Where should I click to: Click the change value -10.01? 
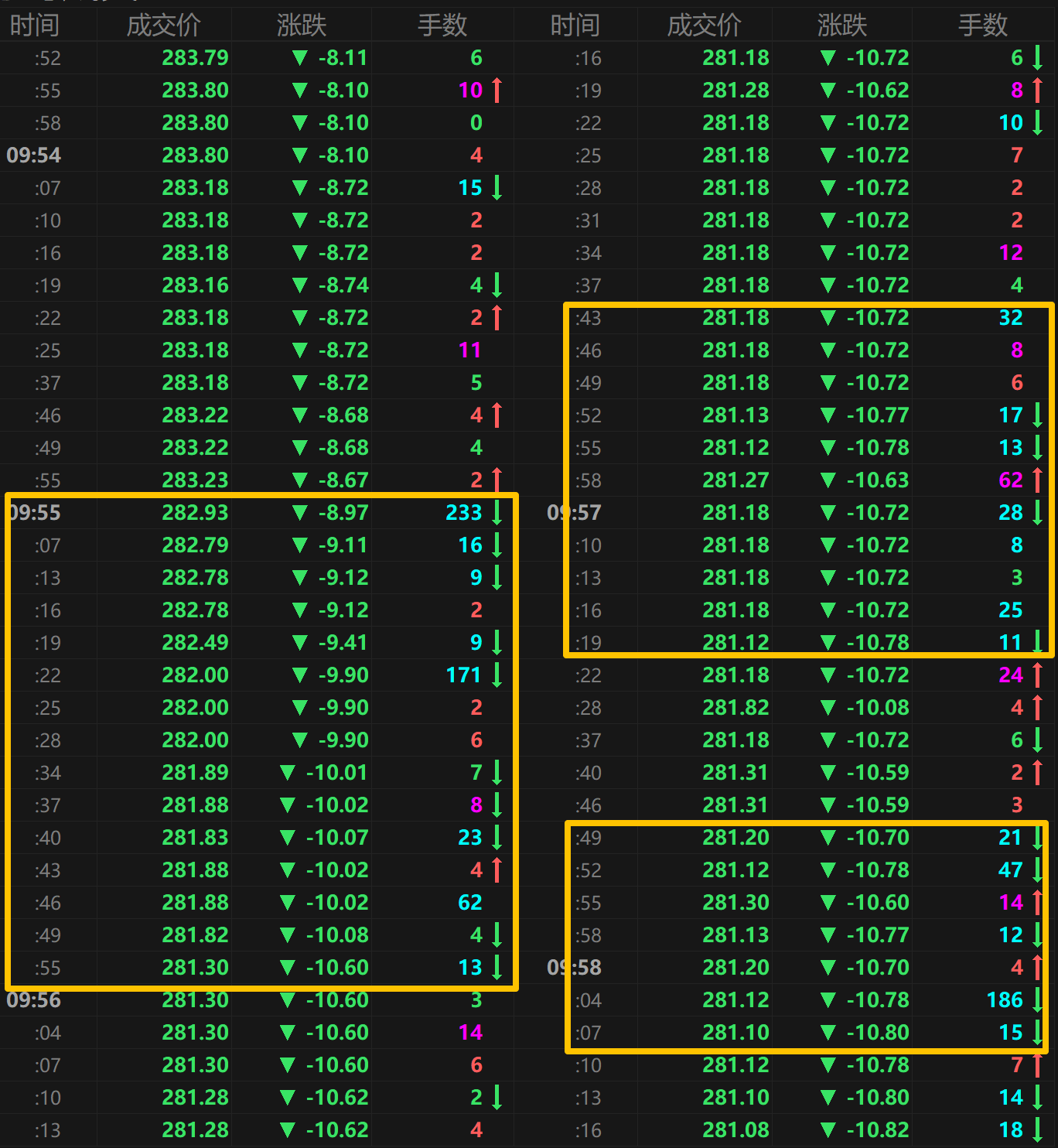coord(336,772)
